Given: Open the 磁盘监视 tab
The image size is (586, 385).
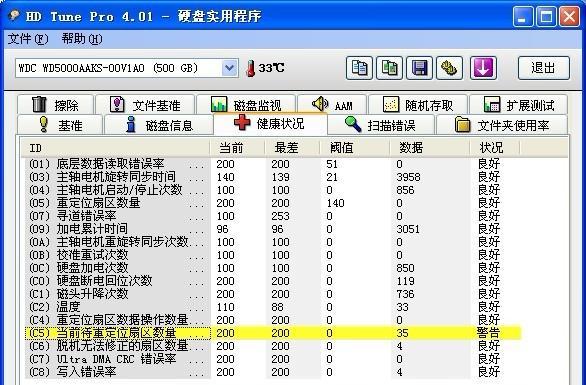Looking at the screenshot, I should 246,105.
